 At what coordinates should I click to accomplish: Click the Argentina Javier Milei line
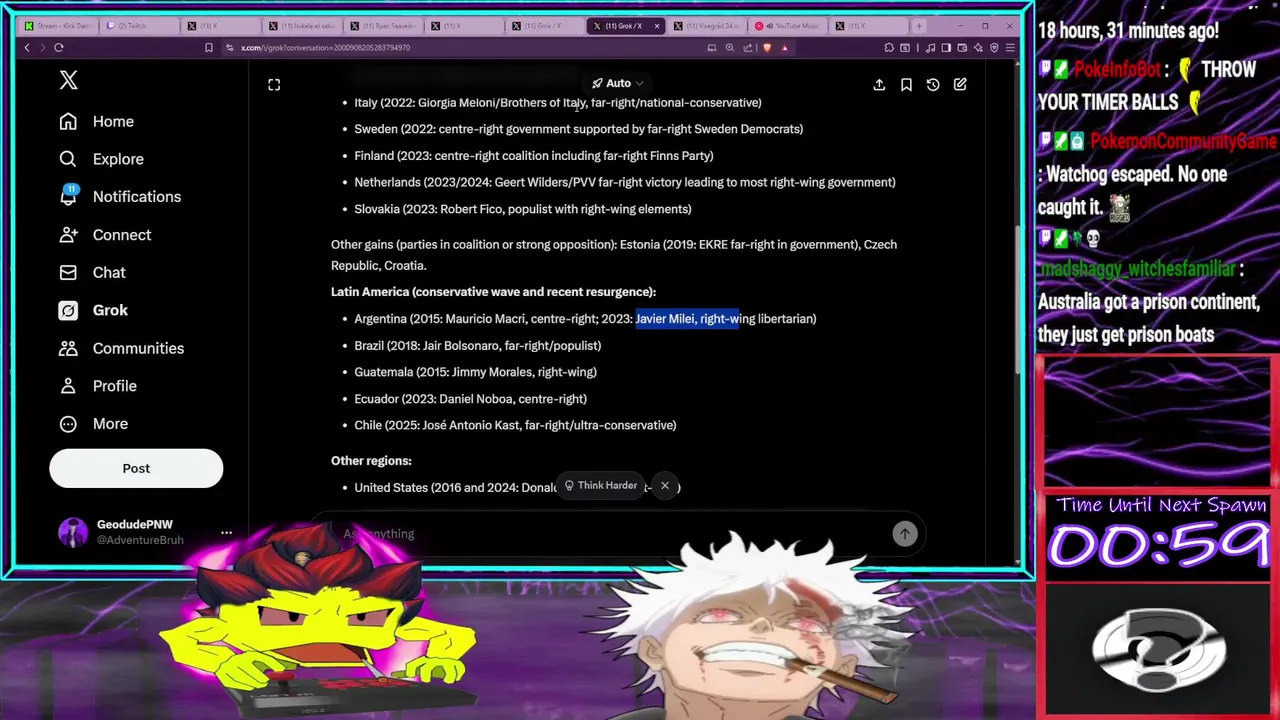pyautogui.click(x=585, y=319)
